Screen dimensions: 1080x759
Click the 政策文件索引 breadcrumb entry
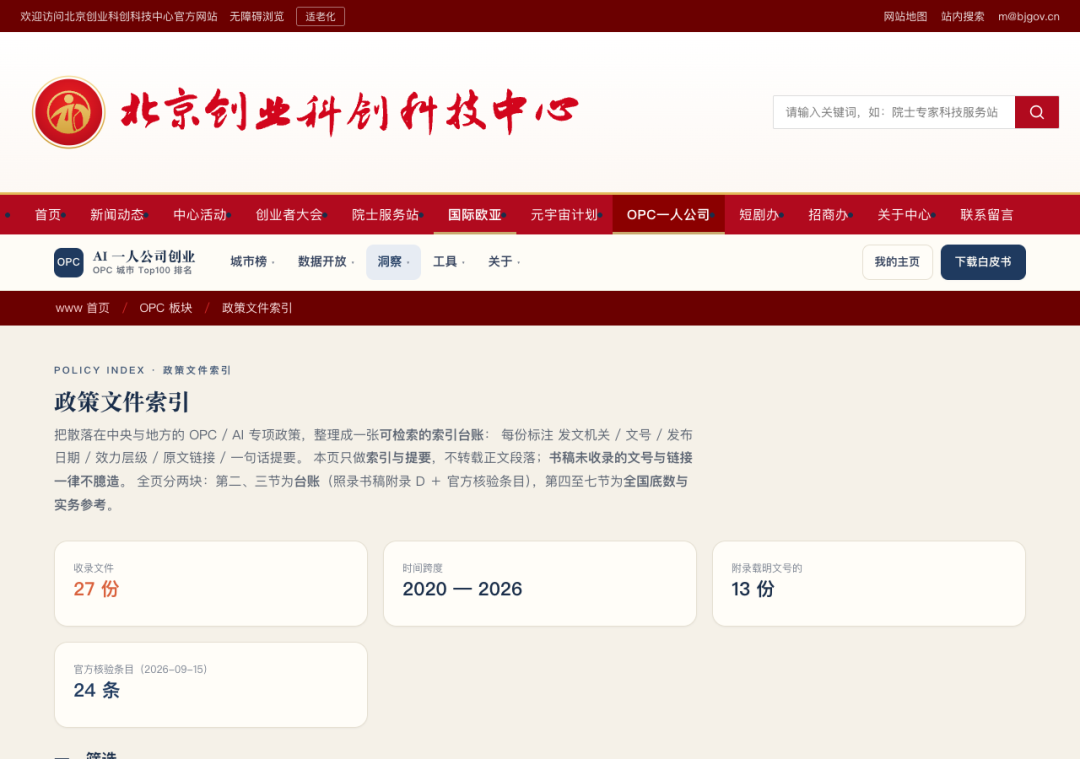(257, 308)
